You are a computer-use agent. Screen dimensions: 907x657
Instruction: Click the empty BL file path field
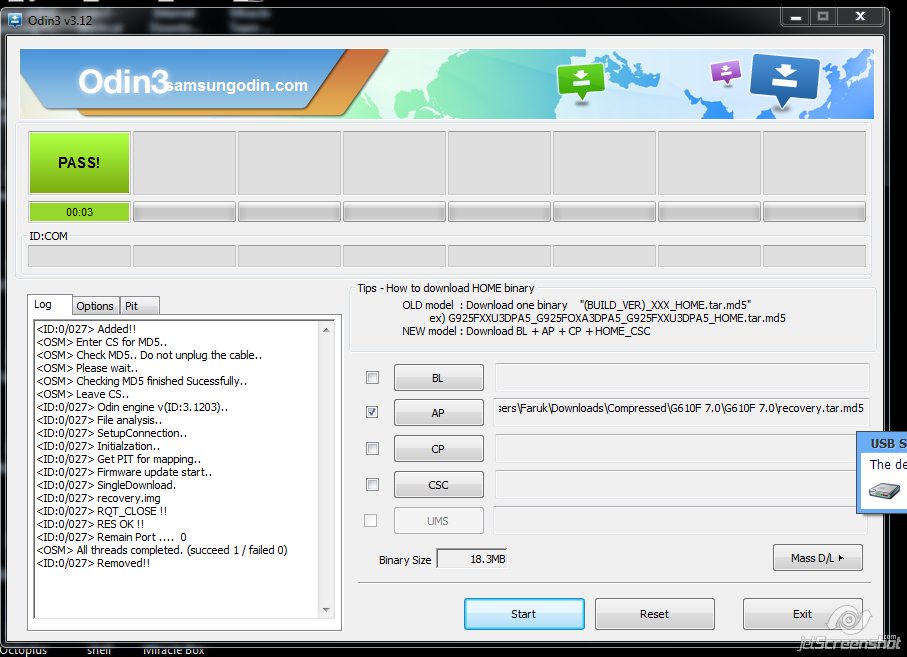[681, 377]
